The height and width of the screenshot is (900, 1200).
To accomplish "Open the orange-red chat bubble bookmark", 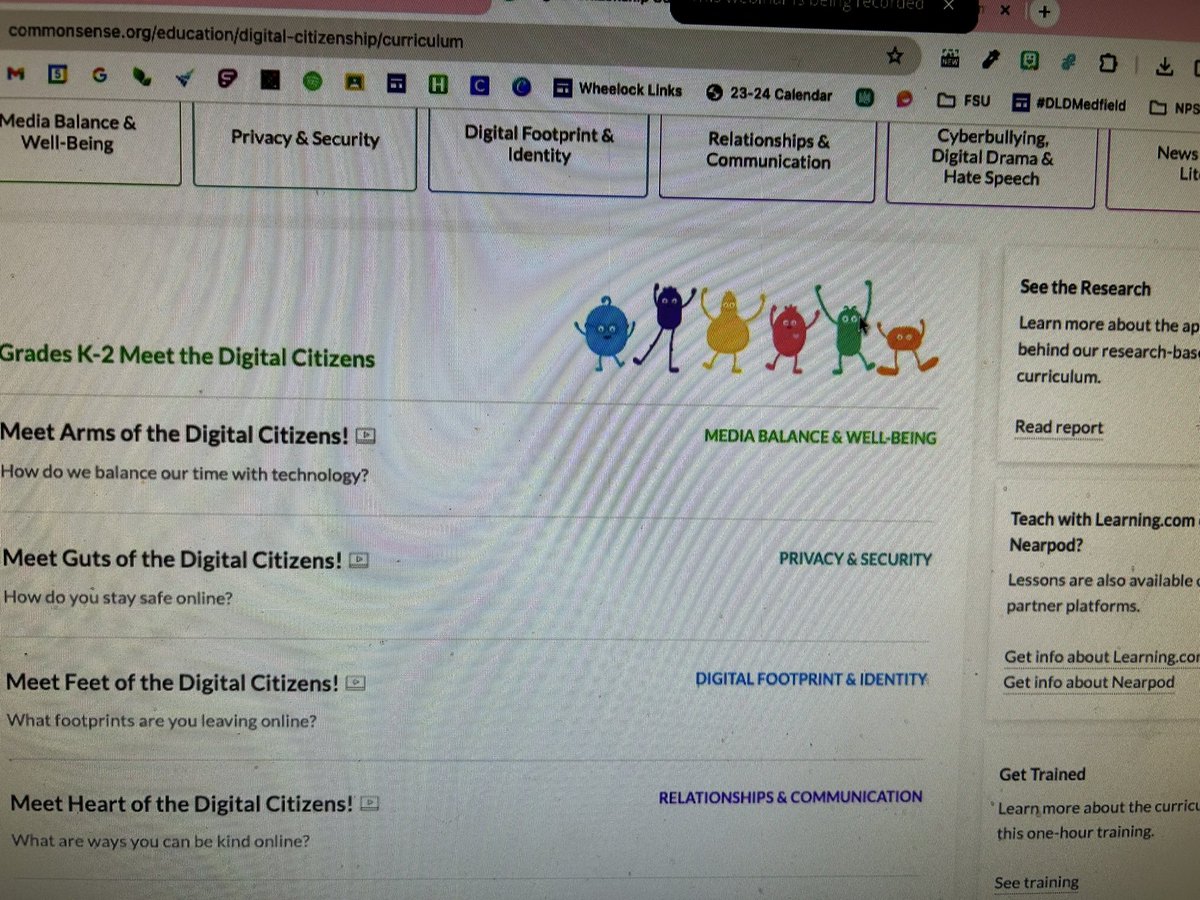I will tap(905, 99).
